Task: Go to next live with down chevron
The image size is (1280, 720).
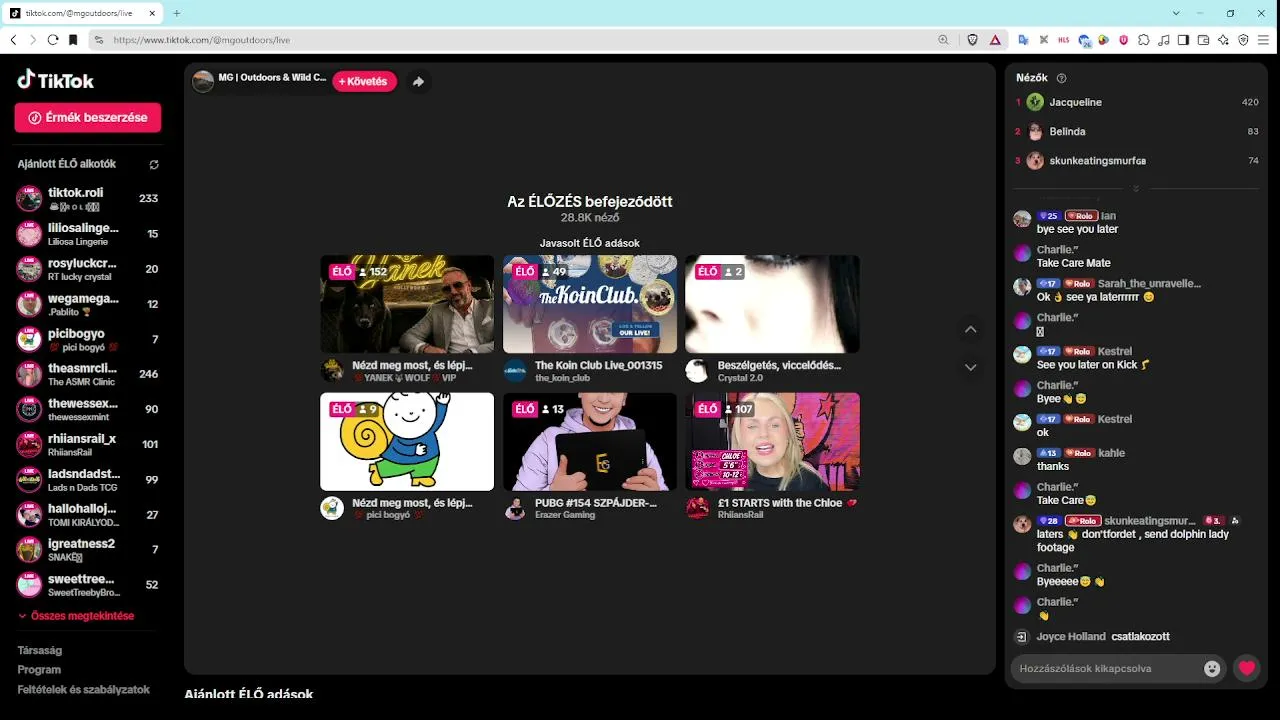Action: coord(970,367)
